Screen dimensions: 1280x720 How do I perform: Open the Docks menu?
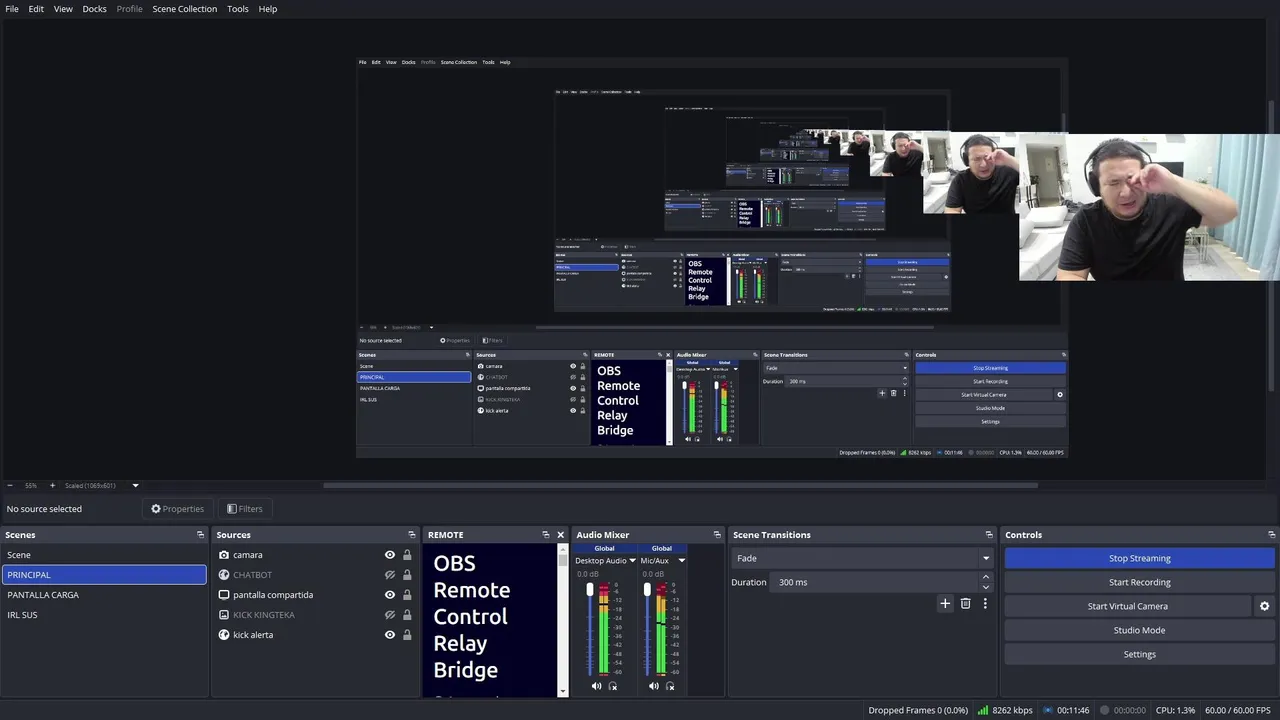pos(94,9)
